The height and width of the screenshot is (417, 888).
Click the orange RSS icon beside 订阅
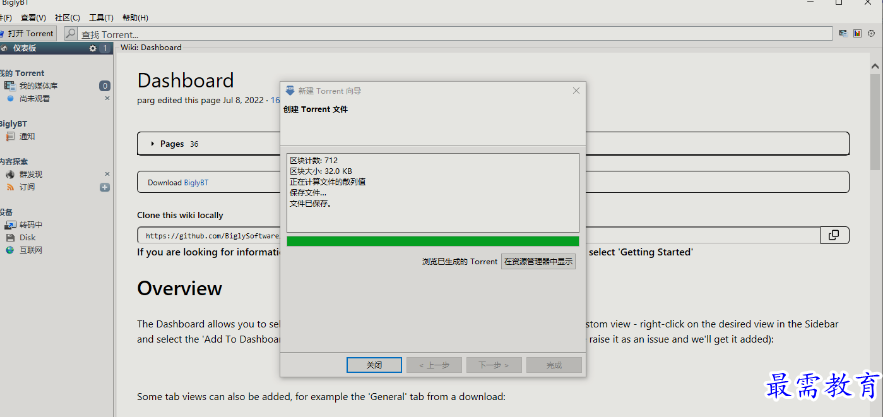pyautogui.click(x=10, y=187)
